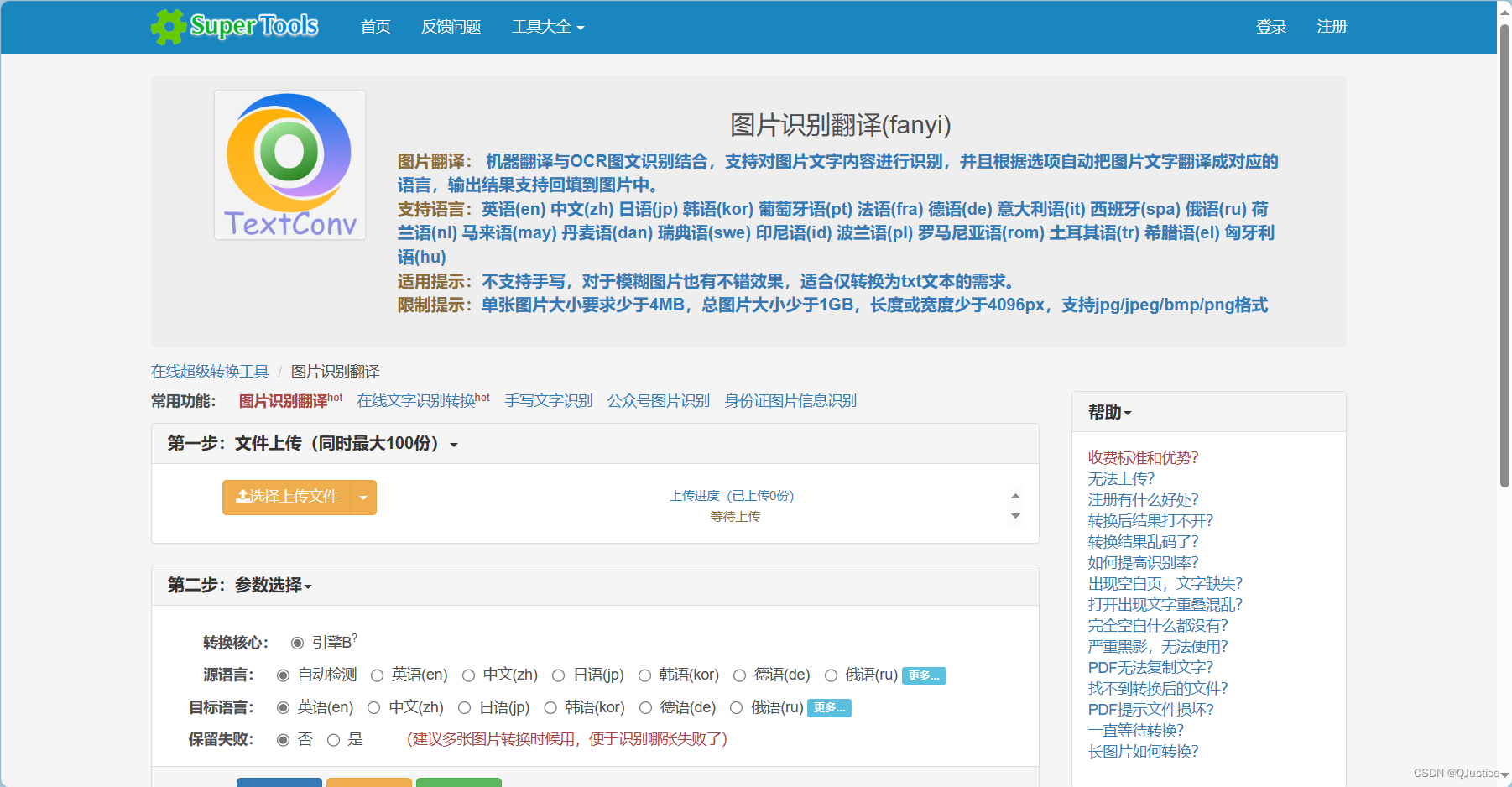Click the up arrow in upload progress box

[x=1015, y=495]
